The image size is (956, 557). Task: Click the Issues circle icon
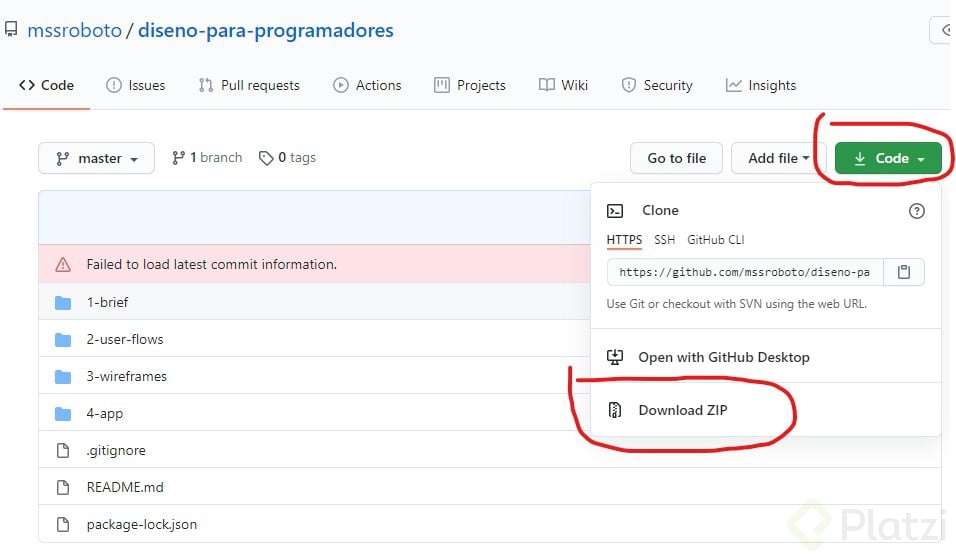pyautogui.click(x=113, y=85)
